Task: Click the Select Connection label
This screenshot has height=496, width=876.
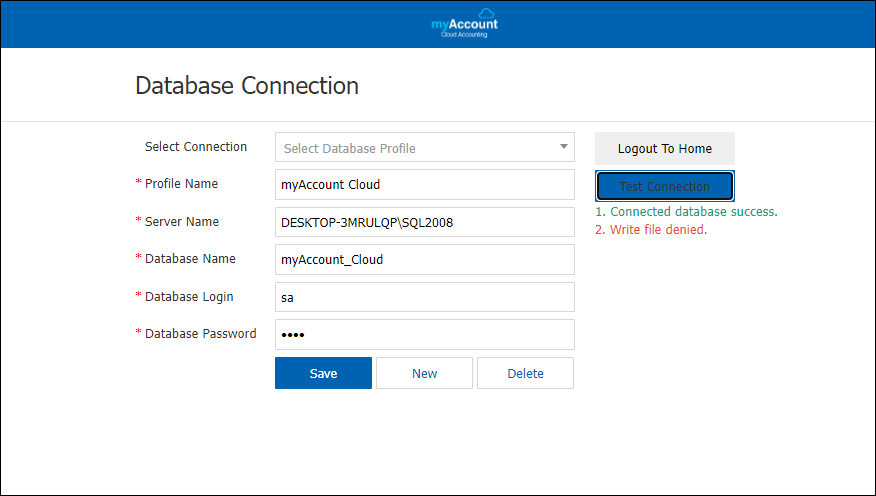Action: pyautogui.click(x=196, y=146)
